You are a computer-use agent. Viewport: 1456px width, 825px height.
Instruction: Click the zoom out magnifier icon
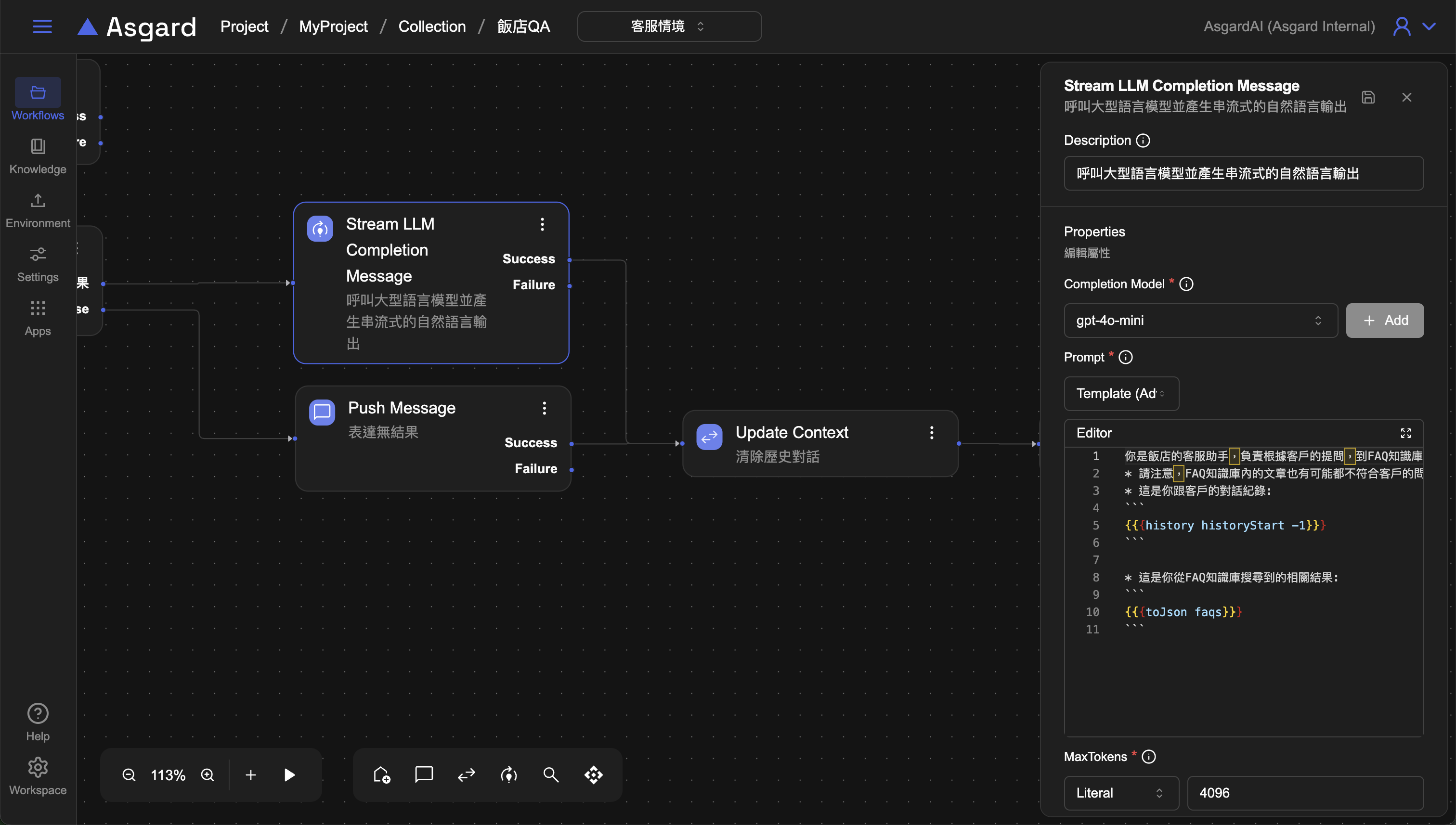(129, 774)
